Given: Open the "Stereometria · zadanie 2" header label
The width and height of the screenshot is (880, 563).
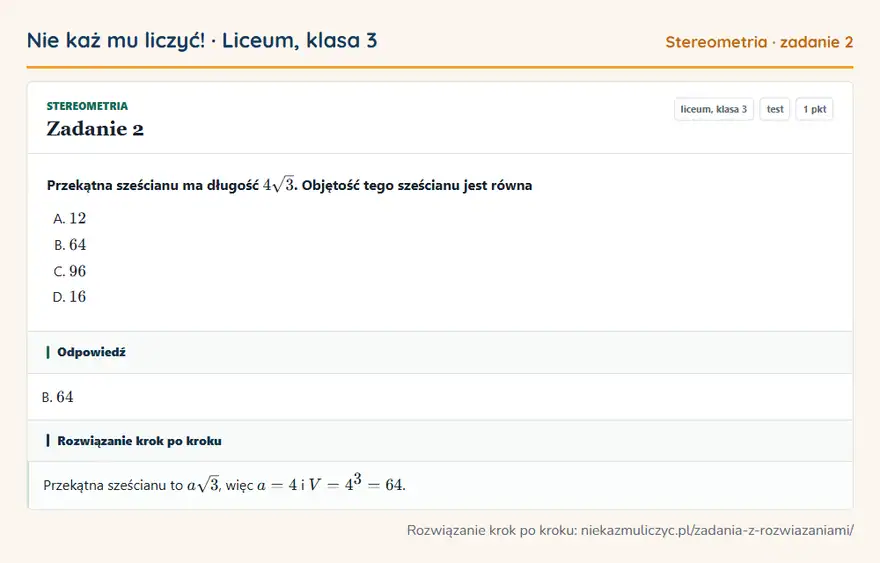Looking at the screenshot, I should pyautogui.click(x=759, y=42).
